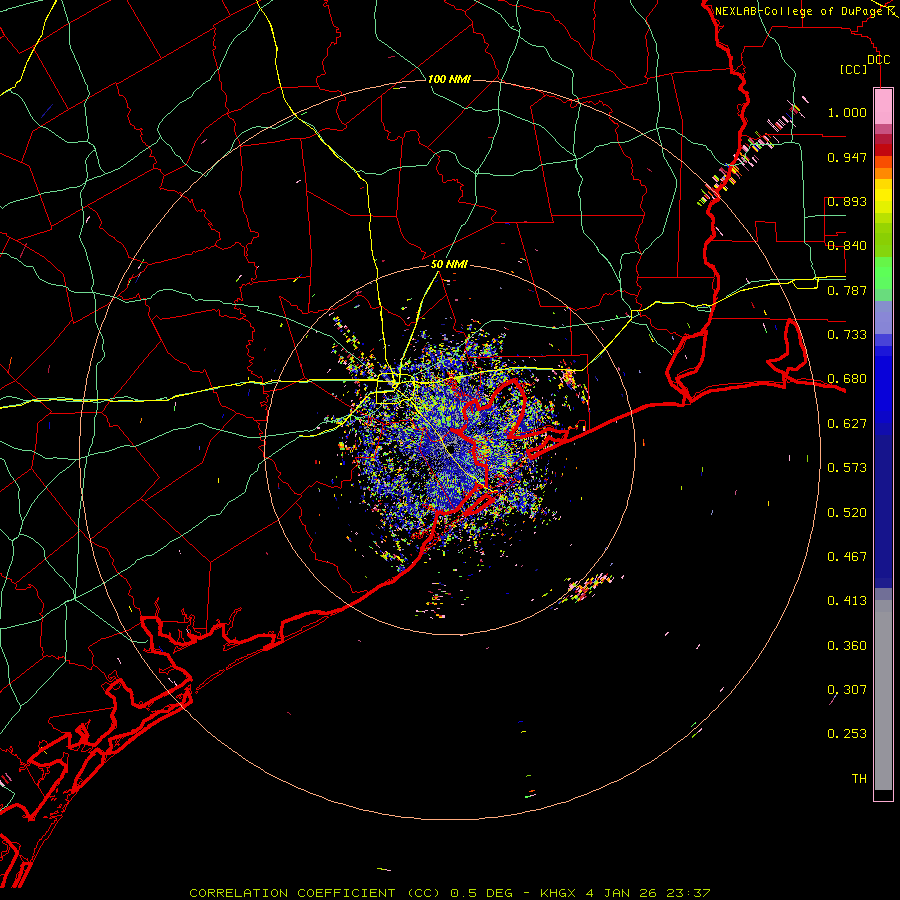Click the dense radar echo cluster center
The height and width of the screenshot is (900, 900).
point(451,448)
